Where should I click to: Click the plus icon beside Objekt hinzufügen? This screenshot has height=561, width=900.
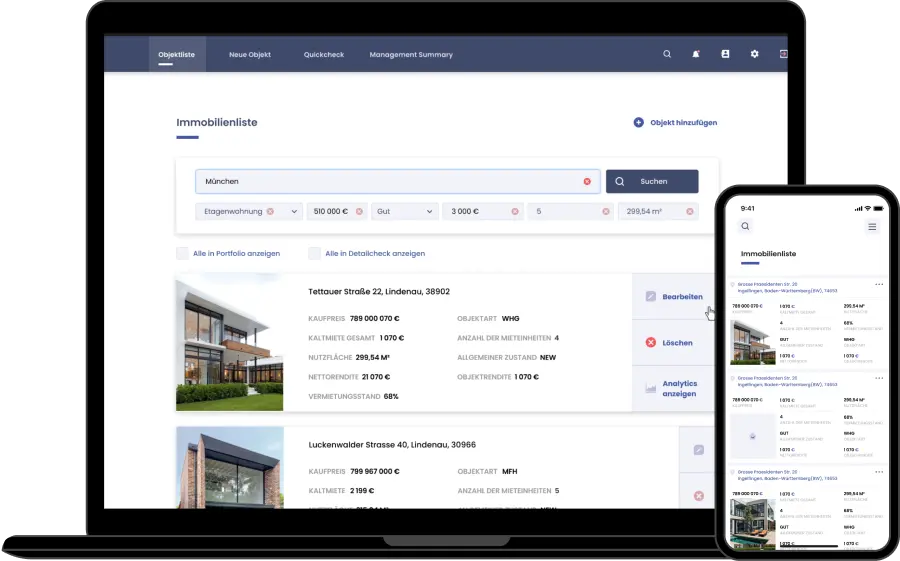click(638, 122)
